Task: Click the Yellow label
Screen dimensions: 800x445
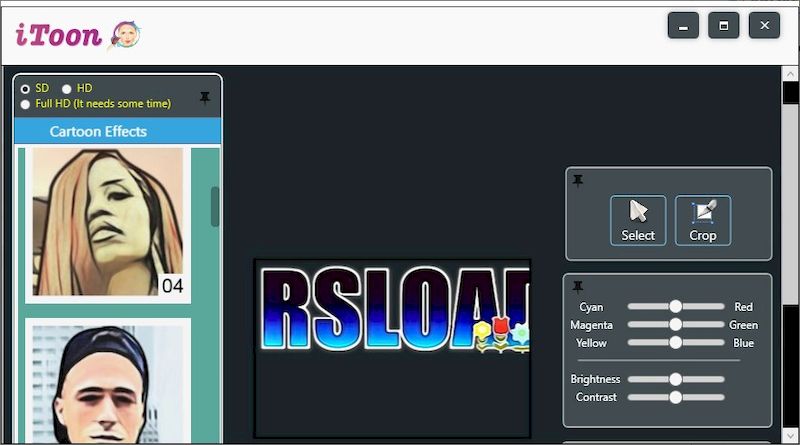Action: 591,343
